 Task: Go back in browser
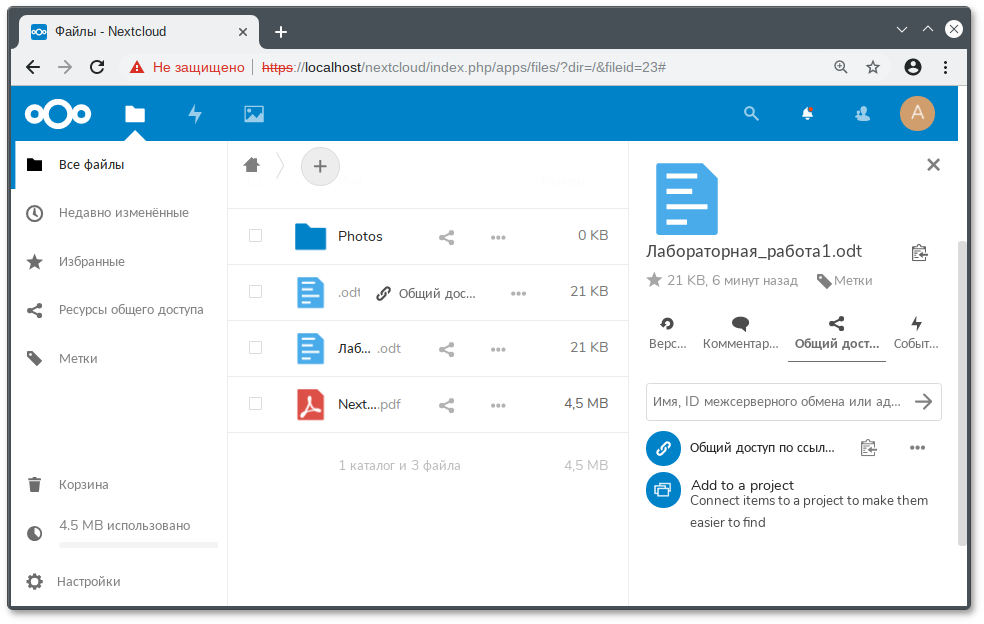point(33,67)
